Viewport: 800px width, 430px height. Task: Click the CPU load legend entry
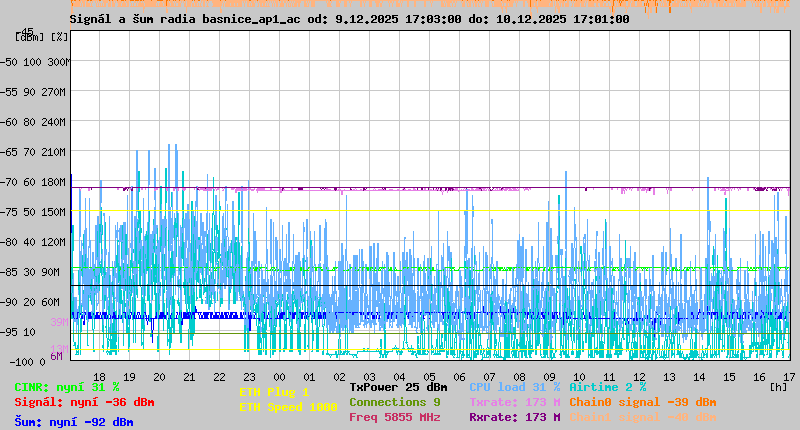[x=514, y=387]
